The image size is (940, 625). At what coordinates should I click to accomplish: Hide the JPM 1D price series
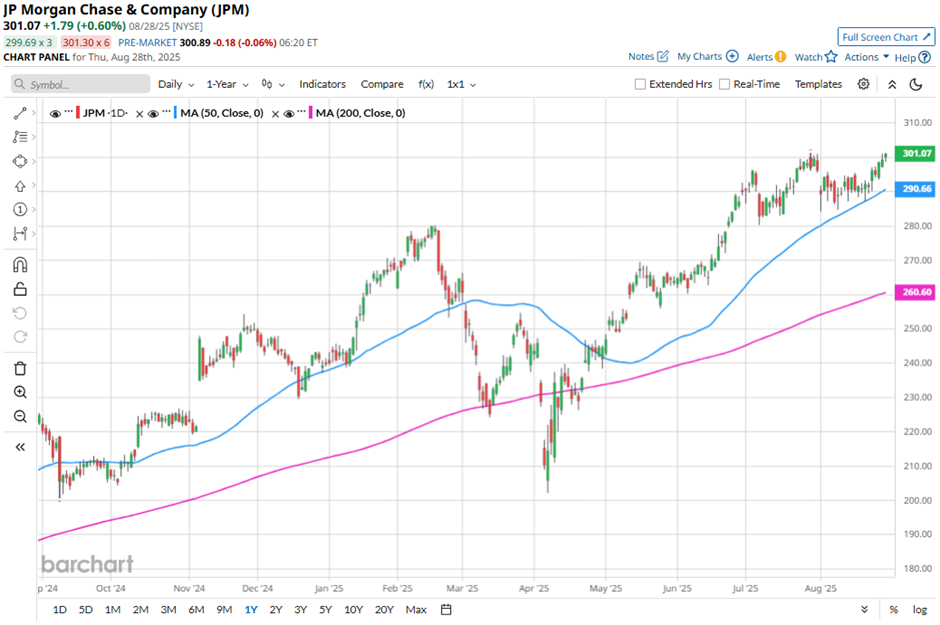pyautogui.click(x=55, y=114)
